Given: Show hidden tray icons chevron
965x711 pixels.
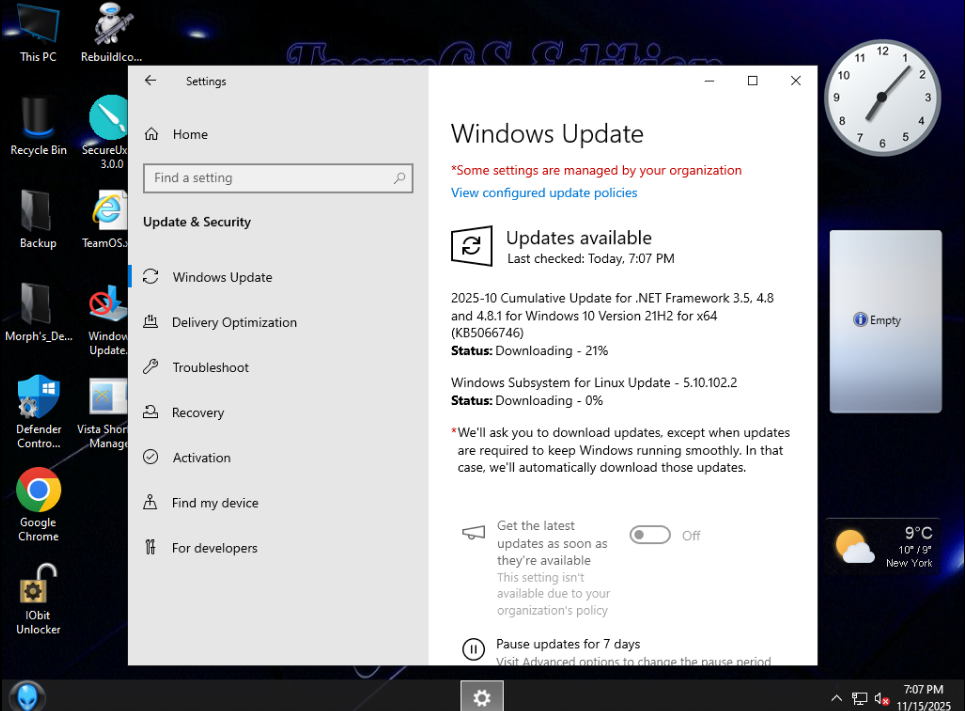Looking at the screenshot, I should [x=836, y=698].
